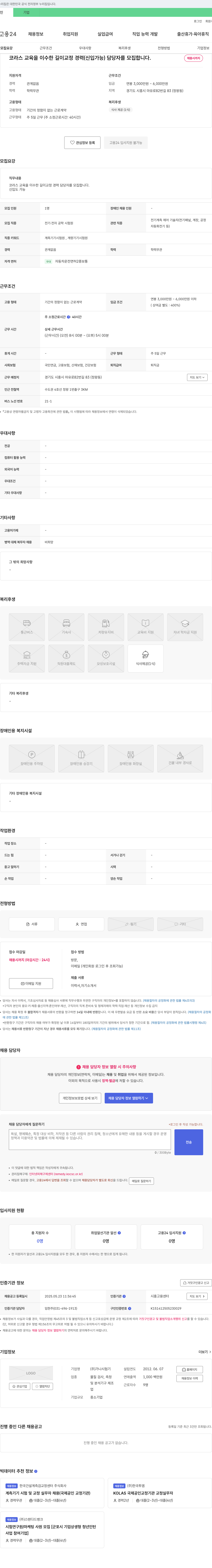Open the 에스텐다드뱅크 시험연구원 job recommendation
The height and width of the screenshot is (1568, 212).
click(x=52, y=1530)
